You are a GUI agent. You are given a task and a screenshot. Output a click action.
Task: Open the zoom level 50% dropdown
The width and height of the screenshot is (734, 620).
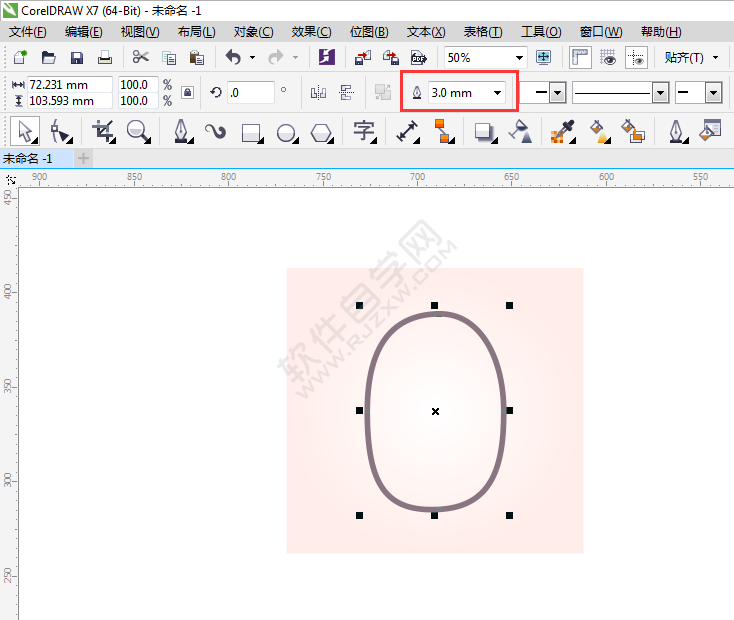519,58
